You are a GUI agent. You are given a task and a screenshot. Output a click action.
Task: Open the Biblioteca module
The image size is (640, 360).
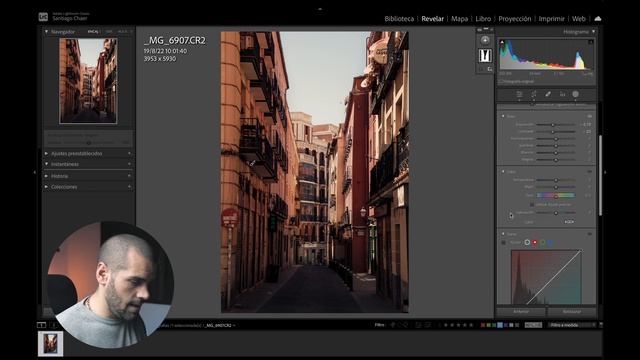click(x=399, y=19)
